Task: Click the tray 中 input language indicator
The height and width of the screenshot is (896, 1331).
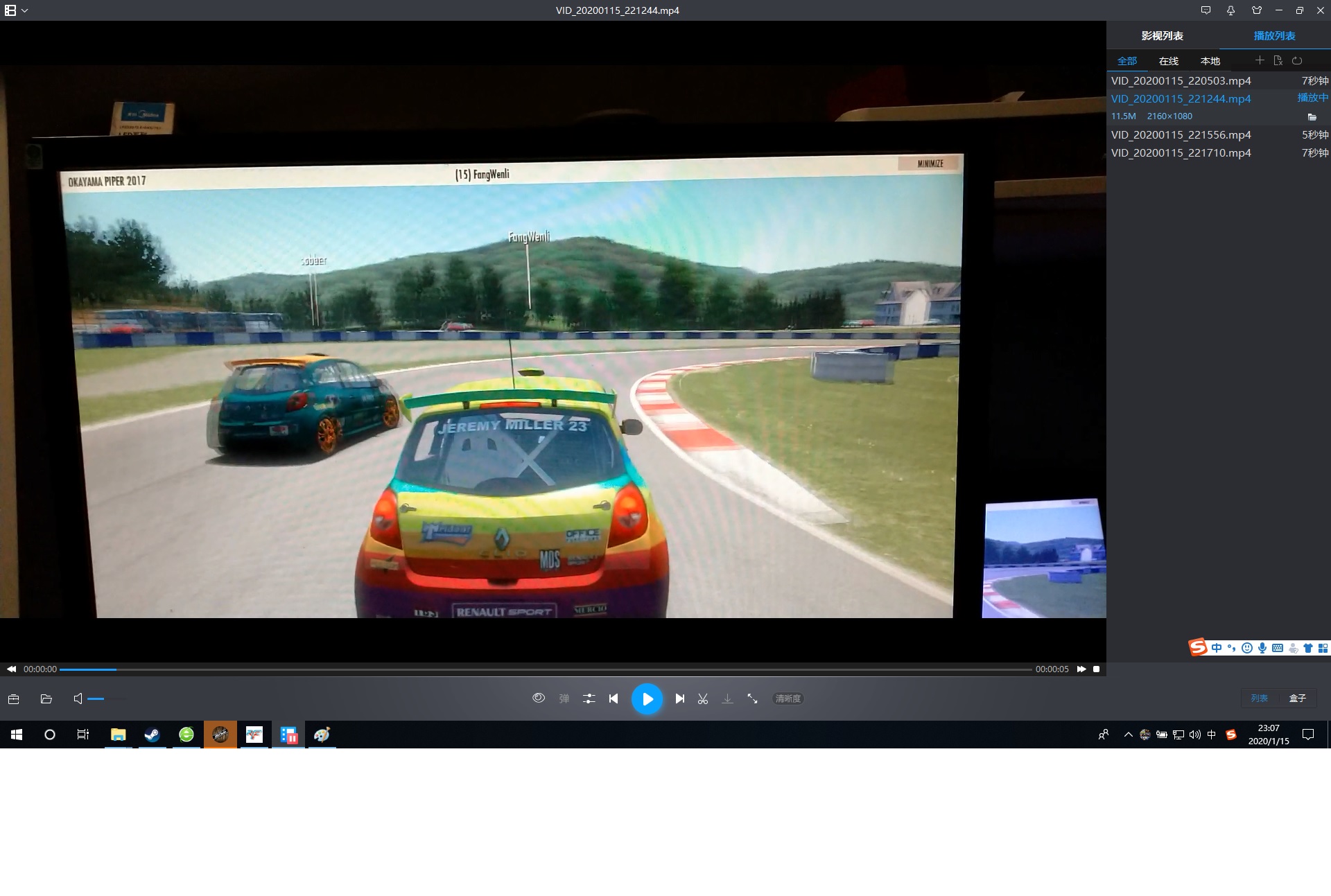Action: 1212,735
